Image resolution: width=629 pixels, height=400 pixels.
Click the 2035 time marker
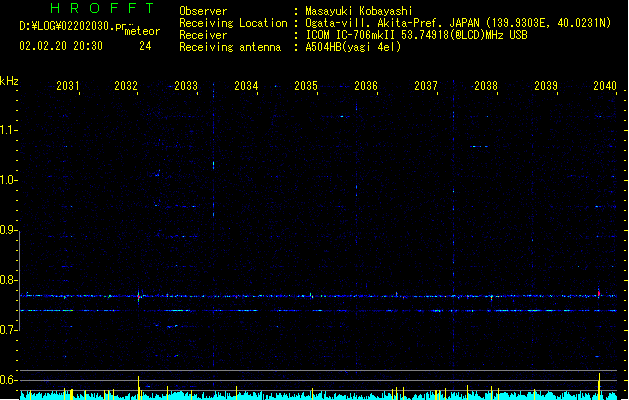pyautogui.click(x=306, y=86)
